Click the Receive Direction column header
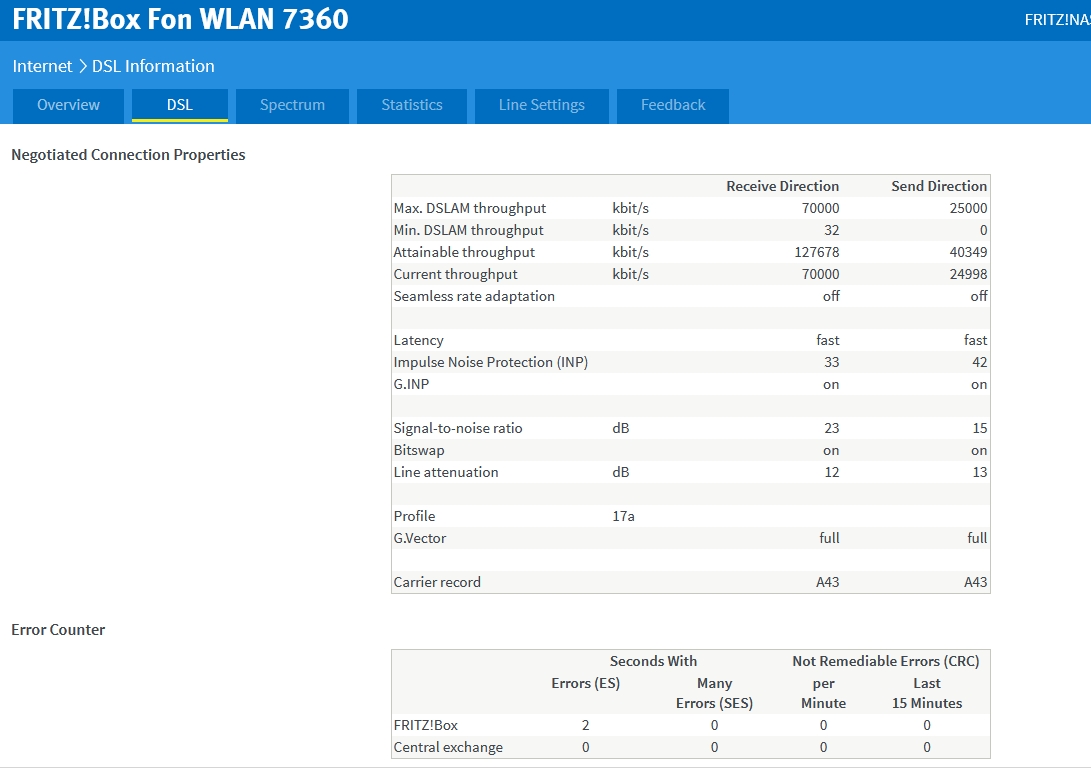 (x=782, y=186)
